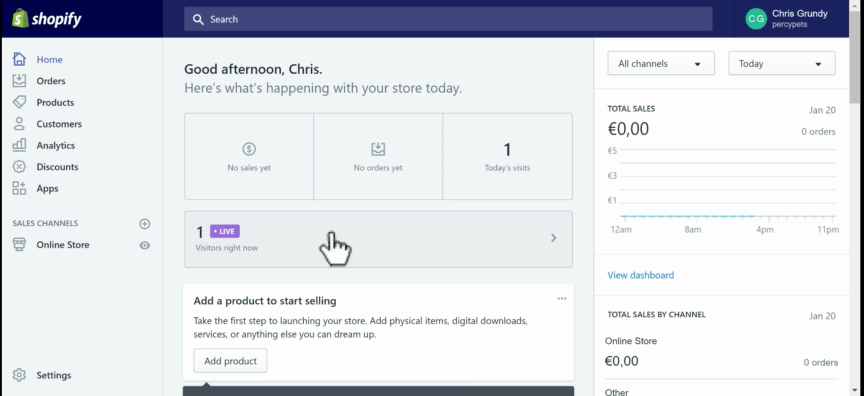Viewport: 864px width, 396px height.
Task: Click the Shopify logo
Action: point(47,19)
